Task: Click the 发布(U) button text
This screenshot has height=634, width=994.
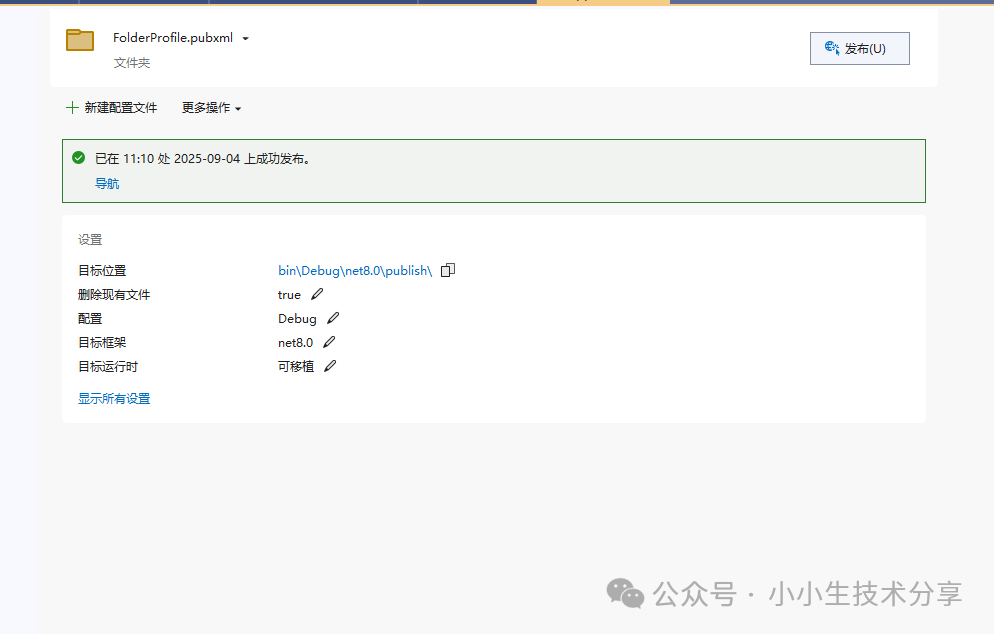Action: click(x=865, y=48)
